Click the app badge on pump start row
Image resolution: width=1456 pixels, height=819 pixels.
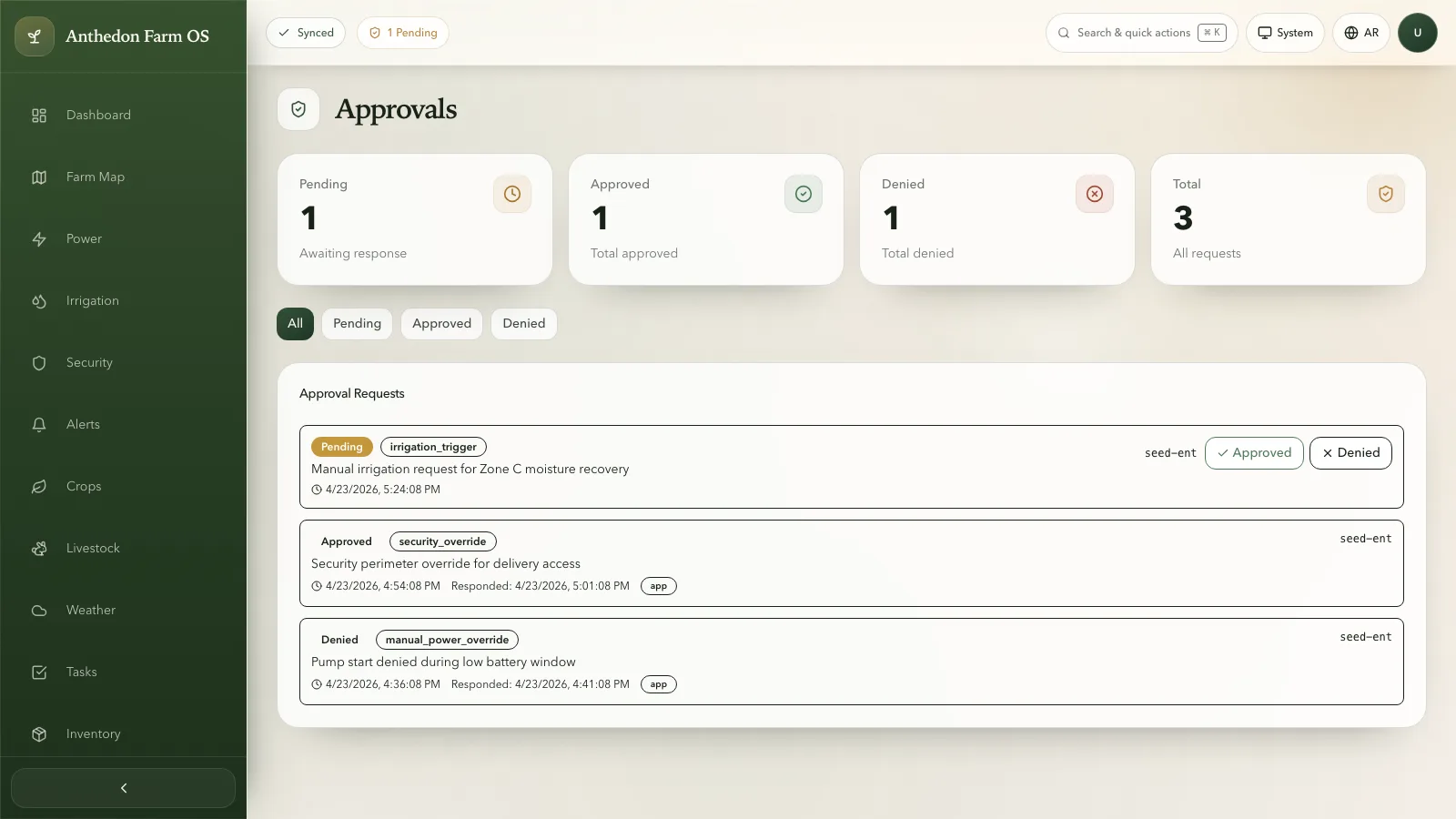pos(659,684)
